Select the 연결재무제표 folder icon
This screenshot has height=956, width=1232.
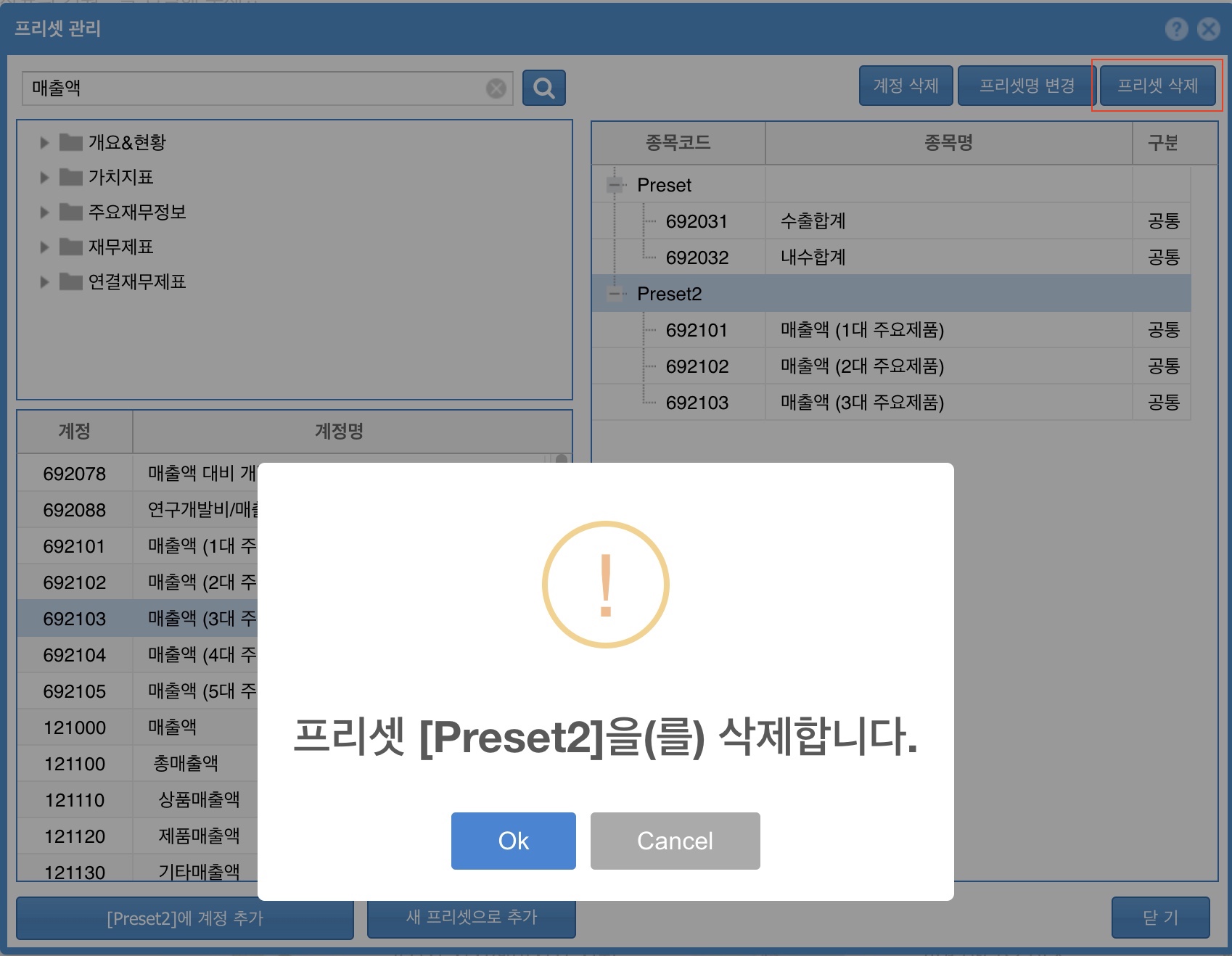click(70, 281)
